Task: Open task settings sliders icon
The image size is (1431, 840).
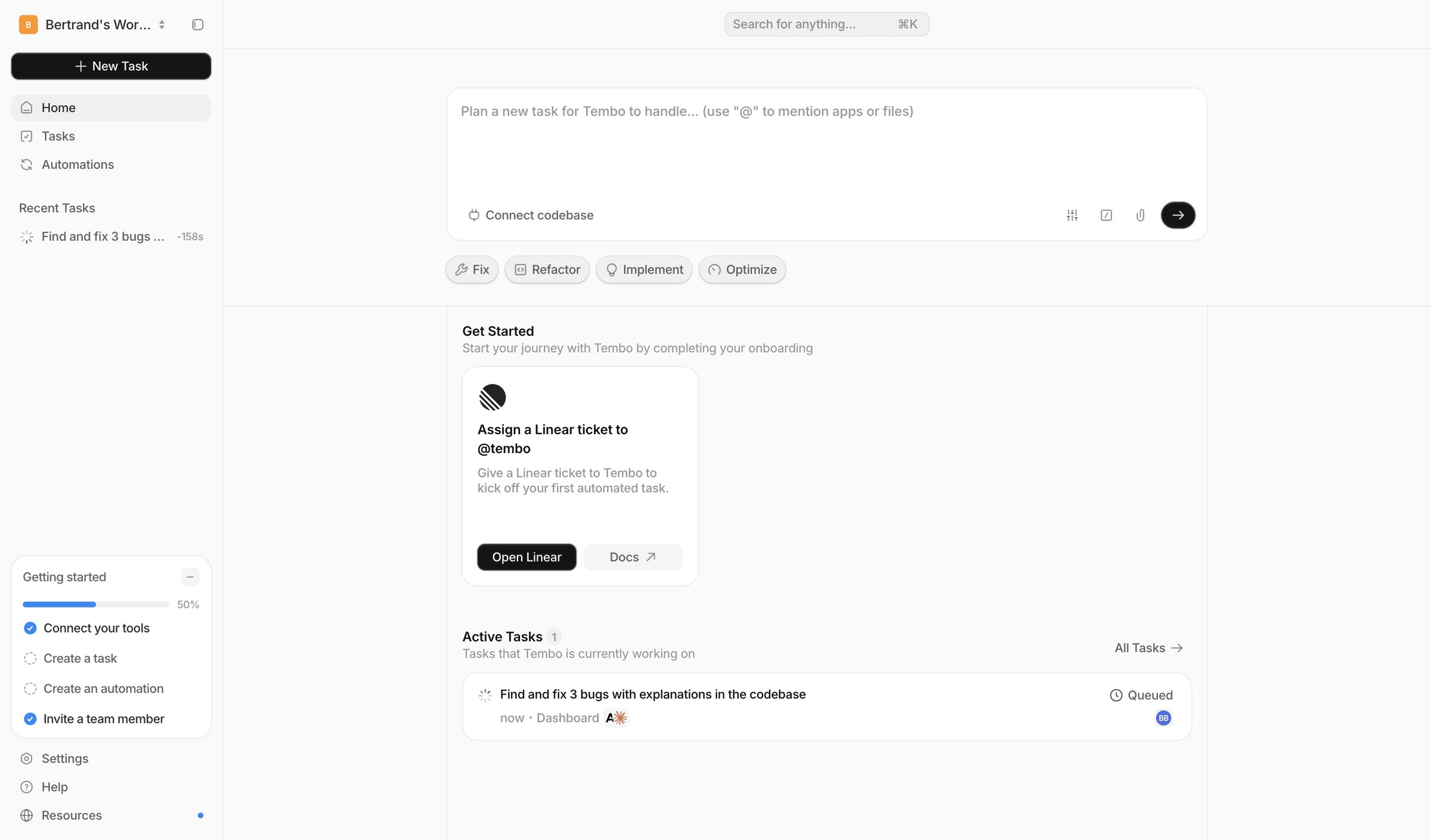Action: [1072, 215]
